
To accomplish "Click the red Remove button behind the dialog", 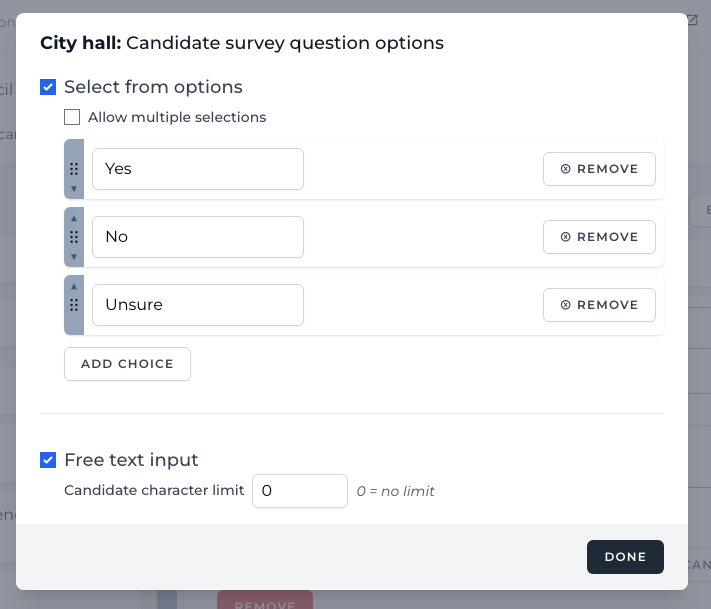I will coord(265,601).
